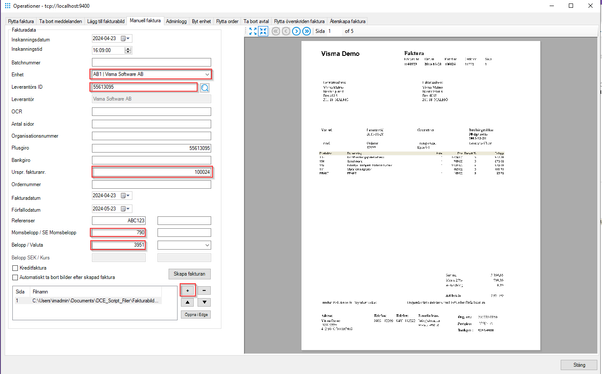Screen dimensions: 602x374
Task: Check the Kreditfaktura checkbox
Action: tap(15, 268)
